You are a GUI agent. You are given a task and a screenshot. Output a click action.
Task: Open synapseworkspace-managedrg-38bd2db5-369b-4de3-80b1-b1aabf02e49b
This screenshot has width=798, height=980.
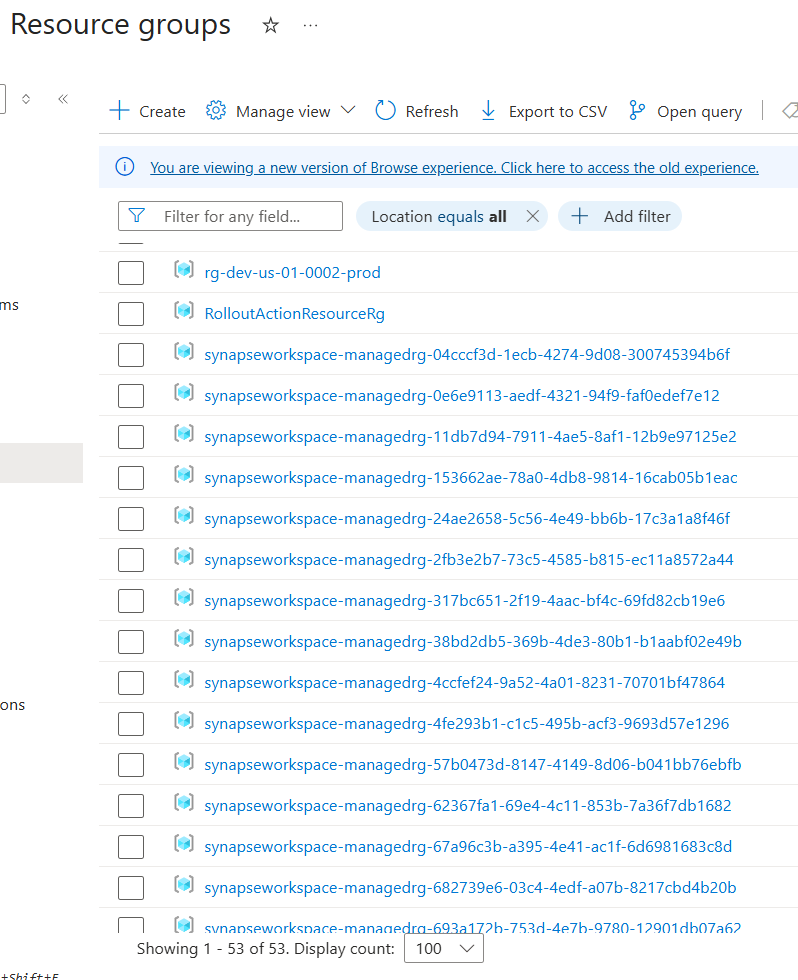click(473, 642)
